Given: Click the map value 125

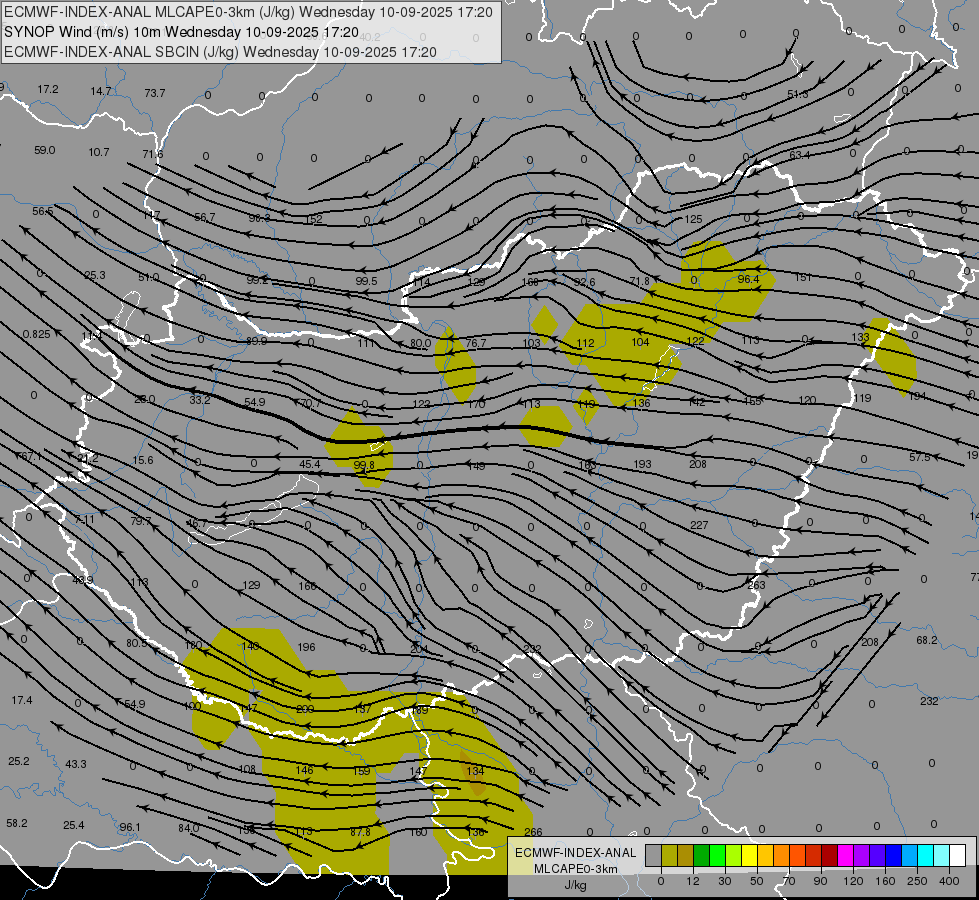Looking at the screenshot, I should tap(693, 219).
